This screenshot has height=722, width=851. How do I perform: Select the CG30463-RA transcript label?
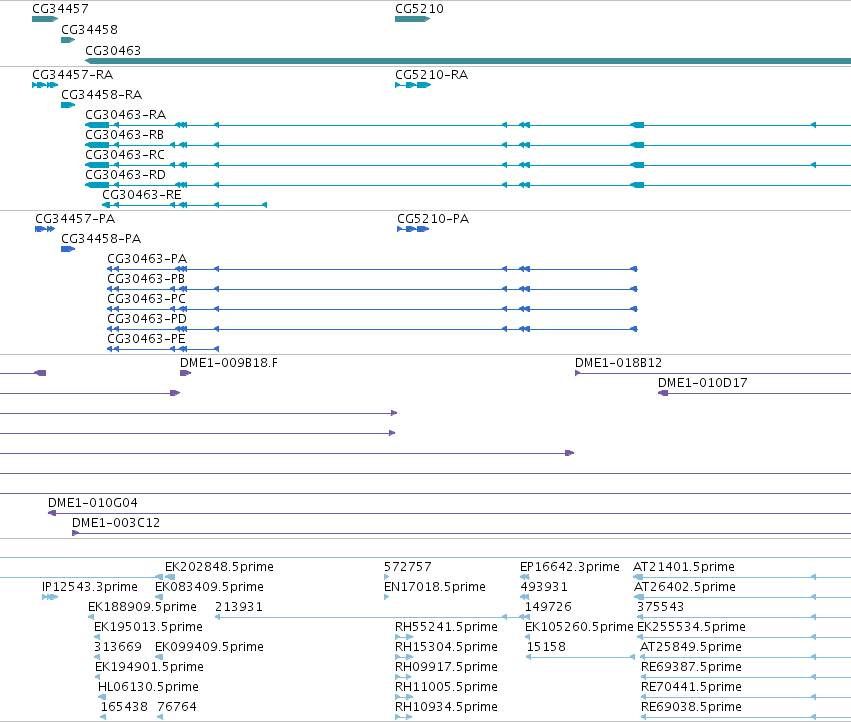point(125,115)
